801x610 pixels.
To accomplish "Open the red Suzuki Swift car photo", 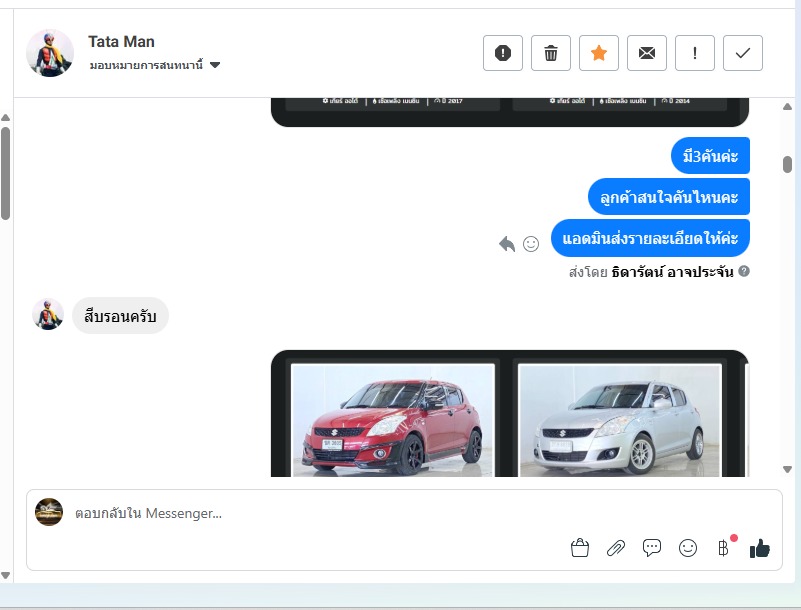I will click(392, 420).
